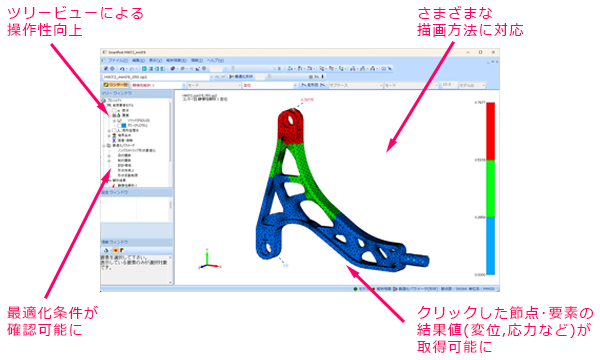Viewport: 600px width, 360px height.
Task: Open the 変位 result type dropdown
Action: coord(295,85)
